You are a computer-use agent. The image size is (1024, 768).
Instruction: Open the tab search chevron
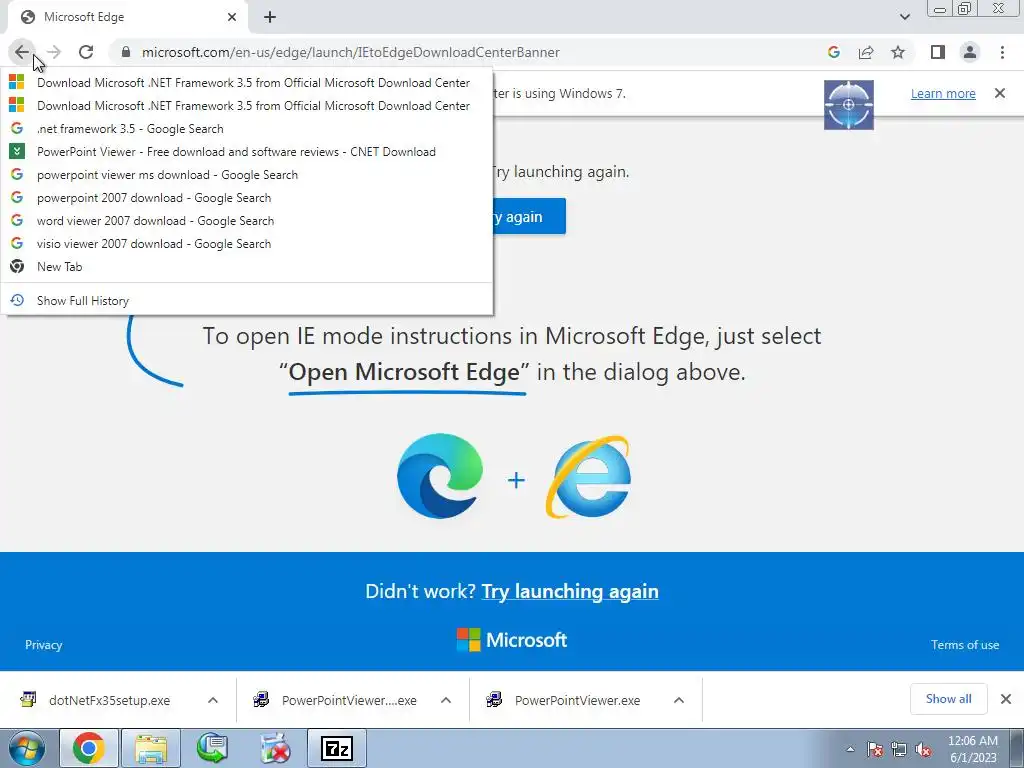(904, 17)
